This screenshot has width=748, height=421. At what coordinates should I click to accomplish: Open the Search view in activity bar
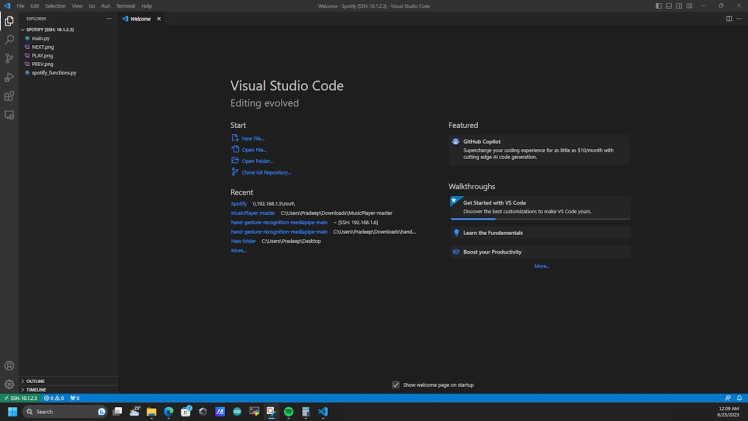tap(9, 39)
